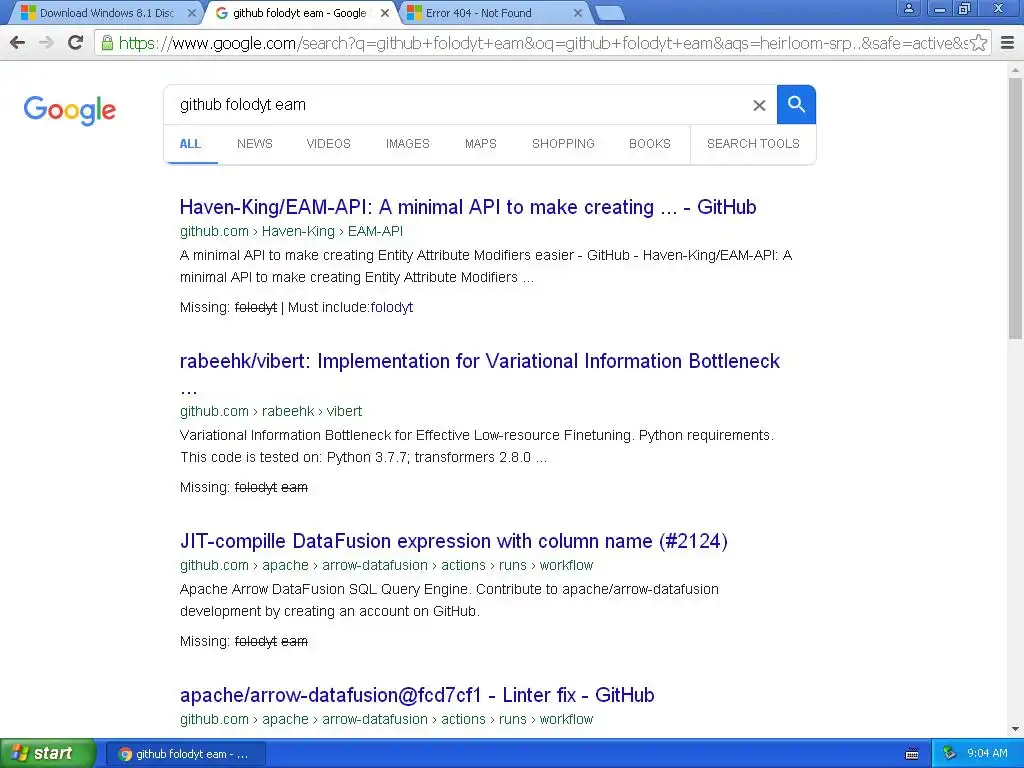Viewport: 1024px width, 768px height.
Task: Reload the page with the refresh icon
Action: point(76,43)
